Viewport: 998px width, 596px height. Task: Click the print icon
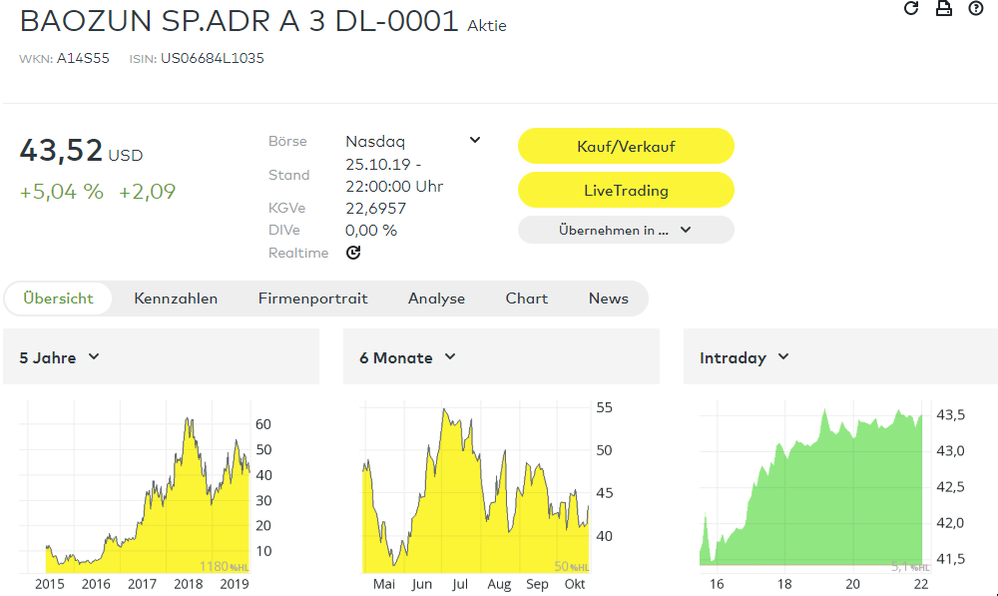coord(943,9)
